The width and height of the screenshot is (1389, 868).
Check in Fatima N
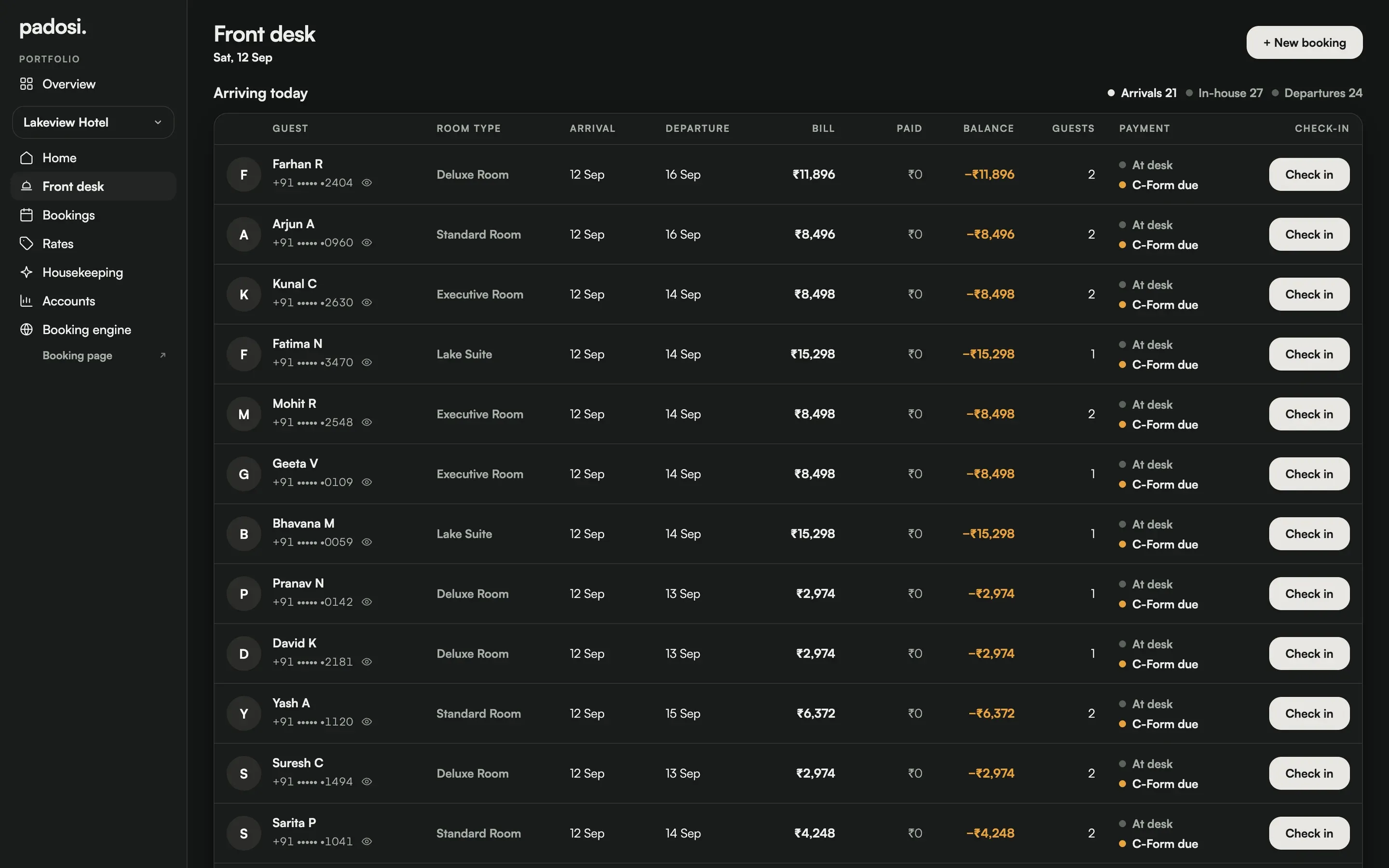(1308, 354)
